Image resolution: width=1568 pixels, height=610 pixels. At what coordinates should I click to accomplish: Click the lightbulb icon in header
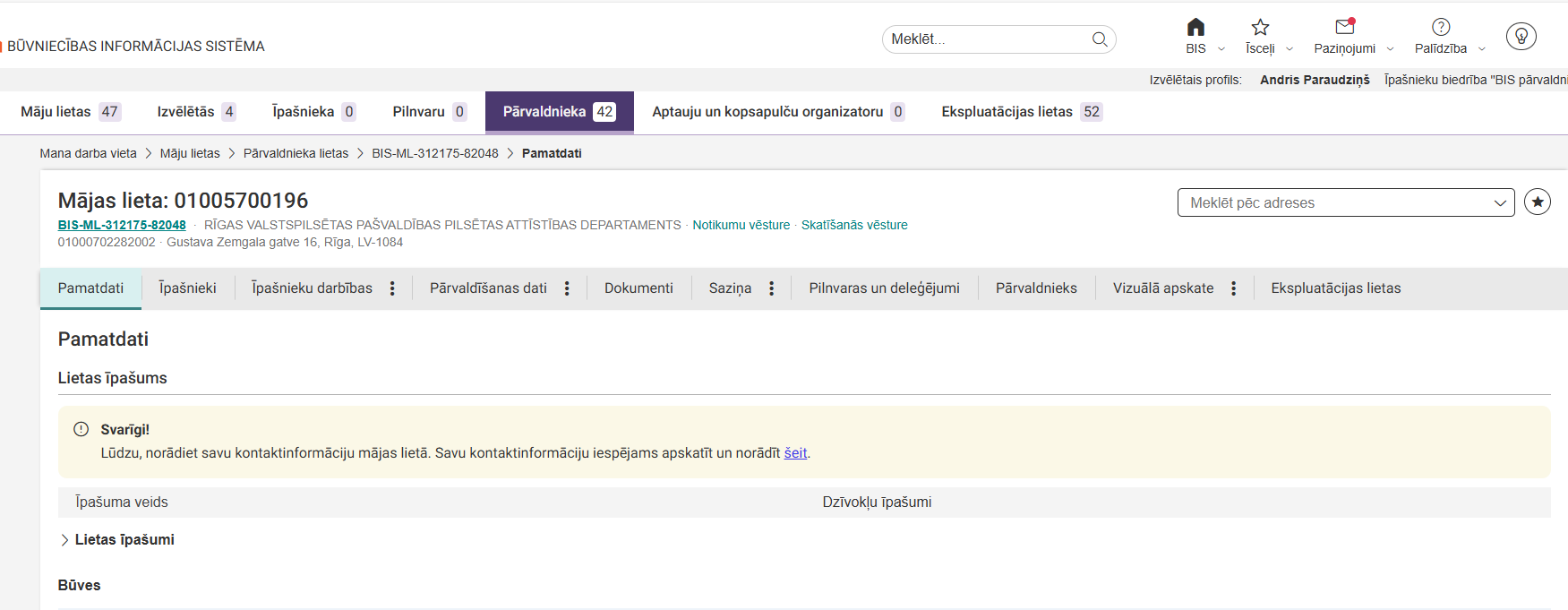tap(1521, 36)
